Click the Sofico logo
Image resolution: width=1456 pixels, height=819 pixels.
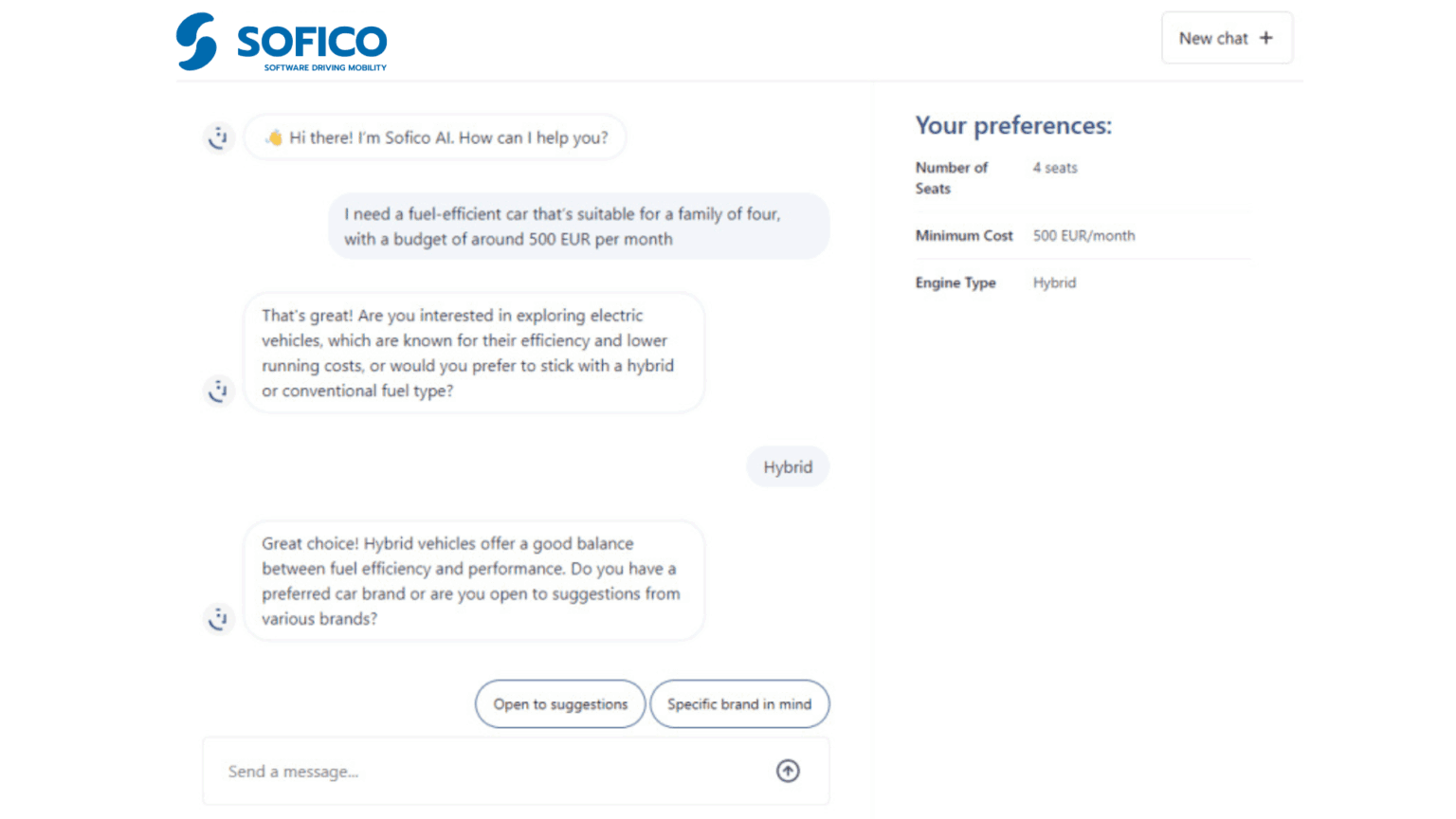[x=282, y=42]
